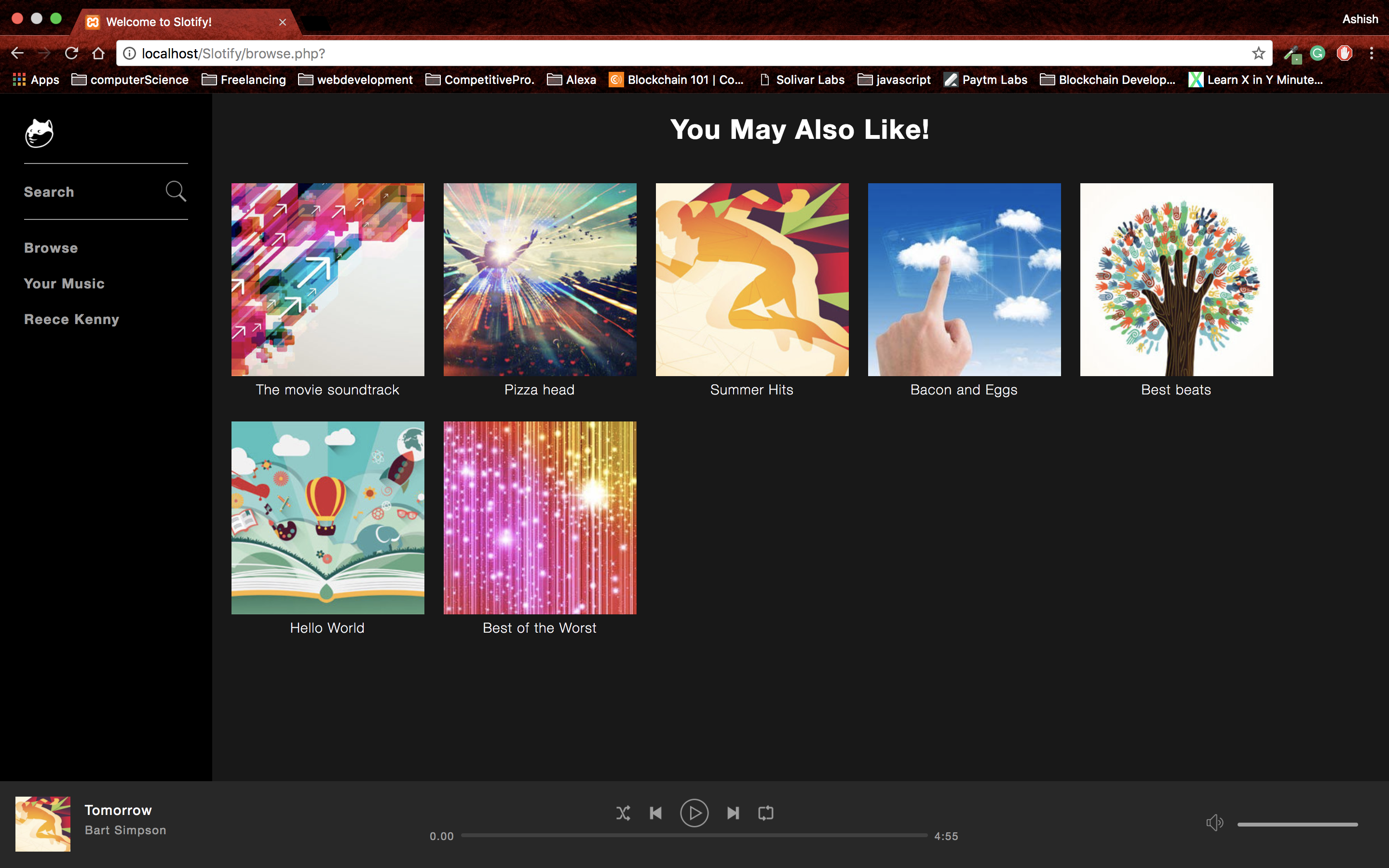
Task: Bookmark page with star icon
Action: coord(1258,54)
